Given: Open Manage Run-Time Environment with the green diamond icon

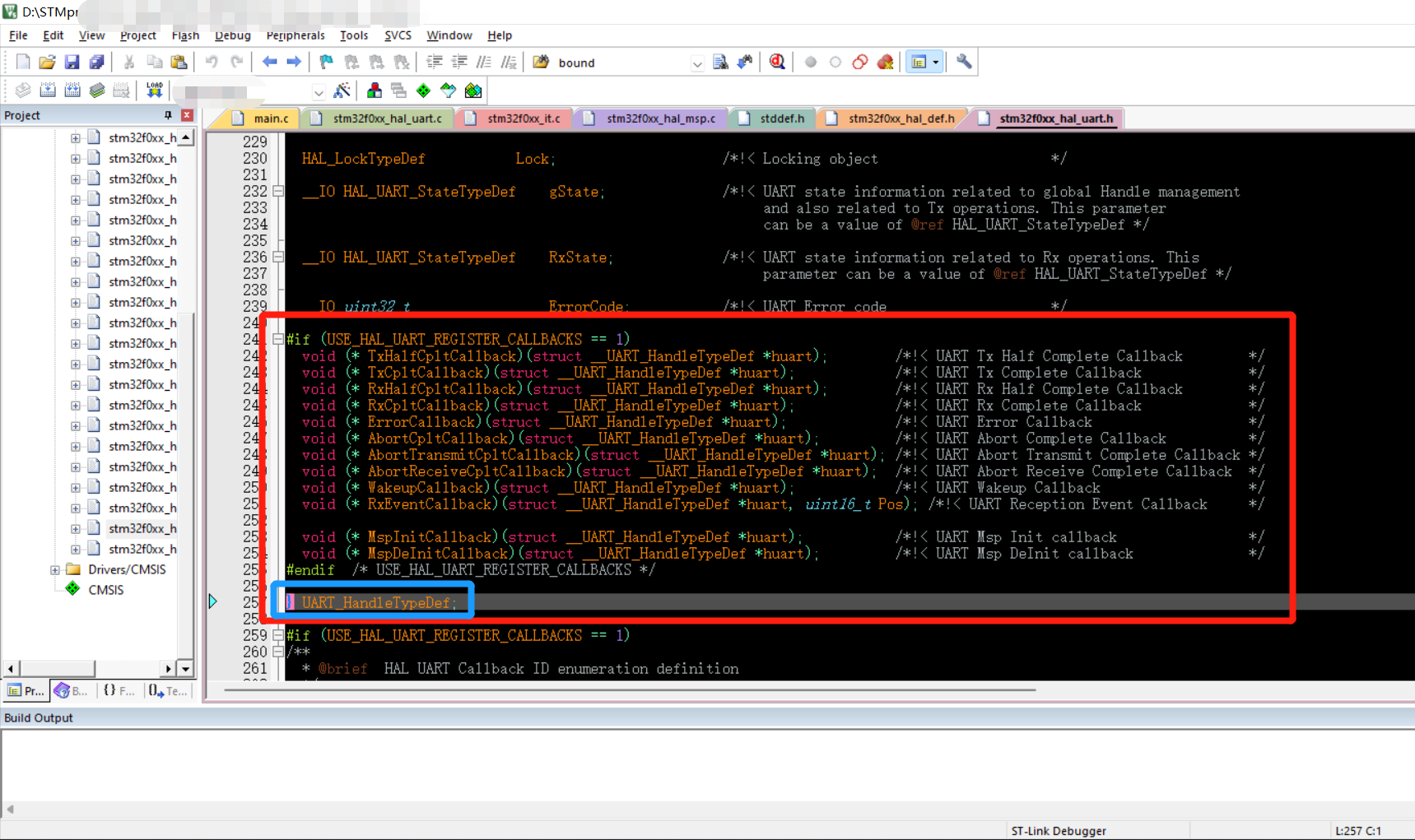Looking at the screenshot, I should (x=423, y=90).
